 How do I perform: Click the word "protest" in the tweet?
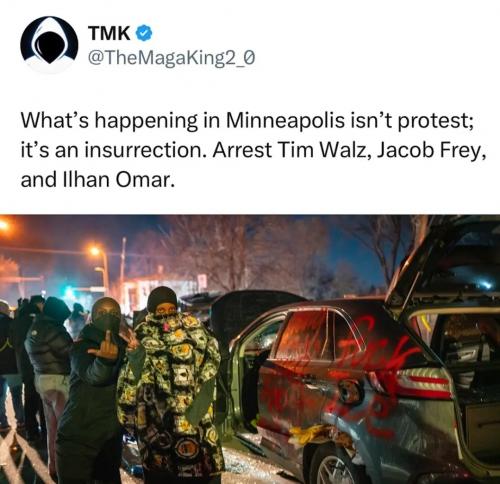point(433,121)
